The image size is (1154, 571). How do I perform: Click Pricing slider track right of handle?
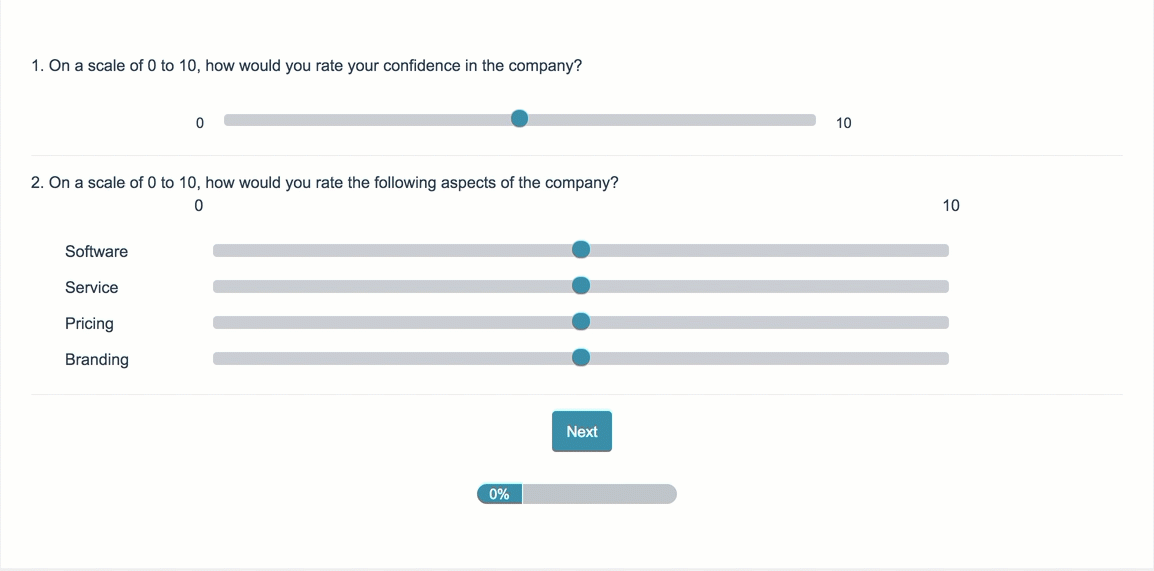[x=765, y=322]
